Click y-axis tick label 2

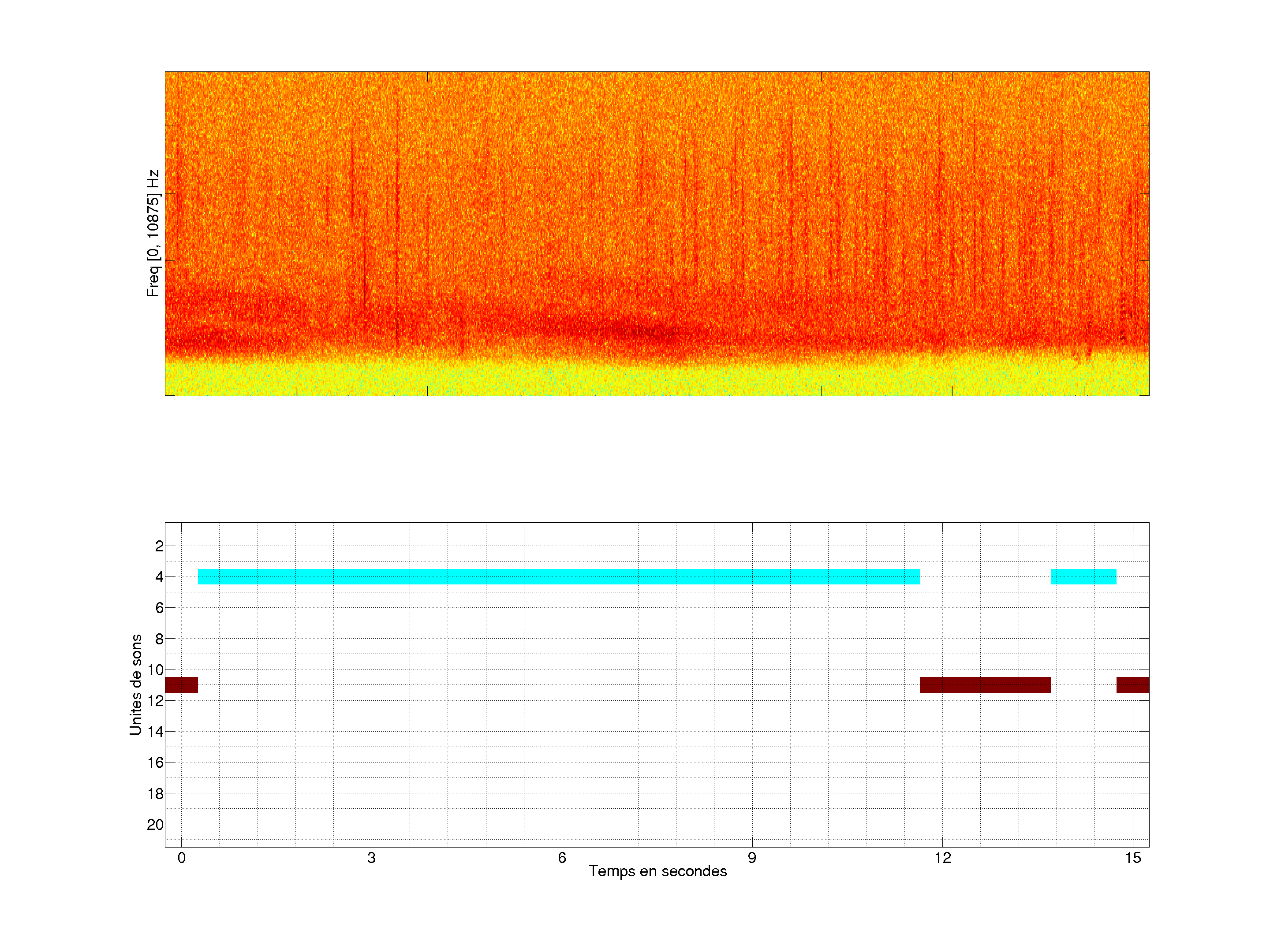[159, 546]
